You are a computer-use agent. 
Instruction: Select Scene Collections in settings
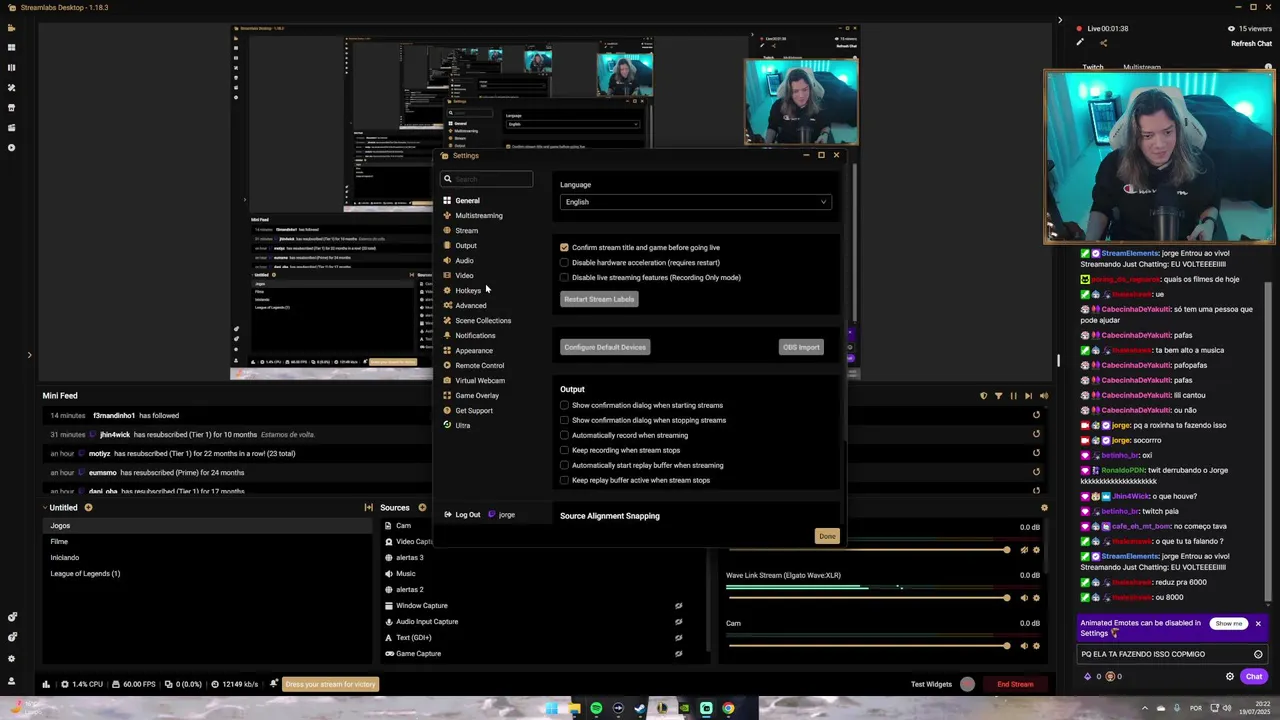[482, 320]
